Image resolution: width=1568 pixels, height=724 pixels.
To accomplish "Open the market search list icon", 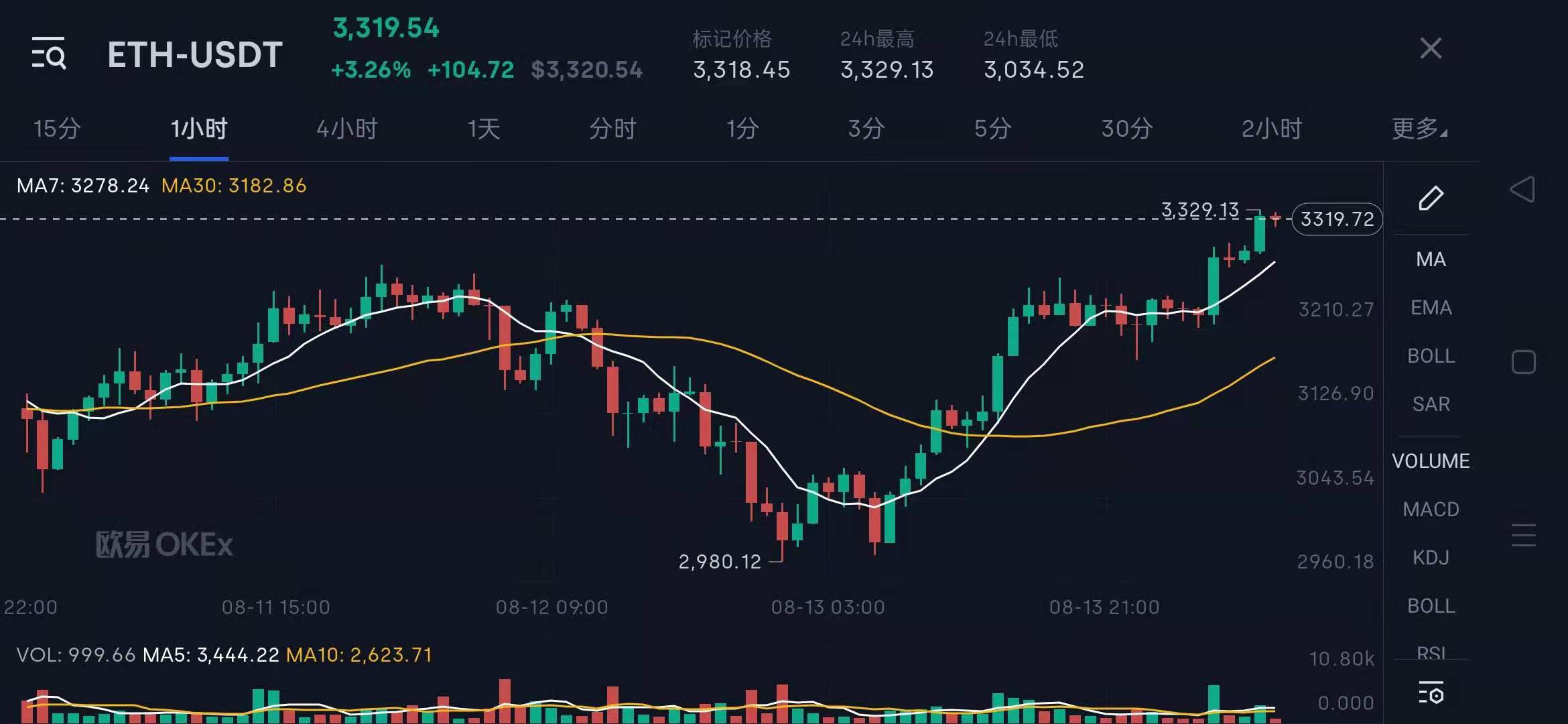I will coord(49,53).
